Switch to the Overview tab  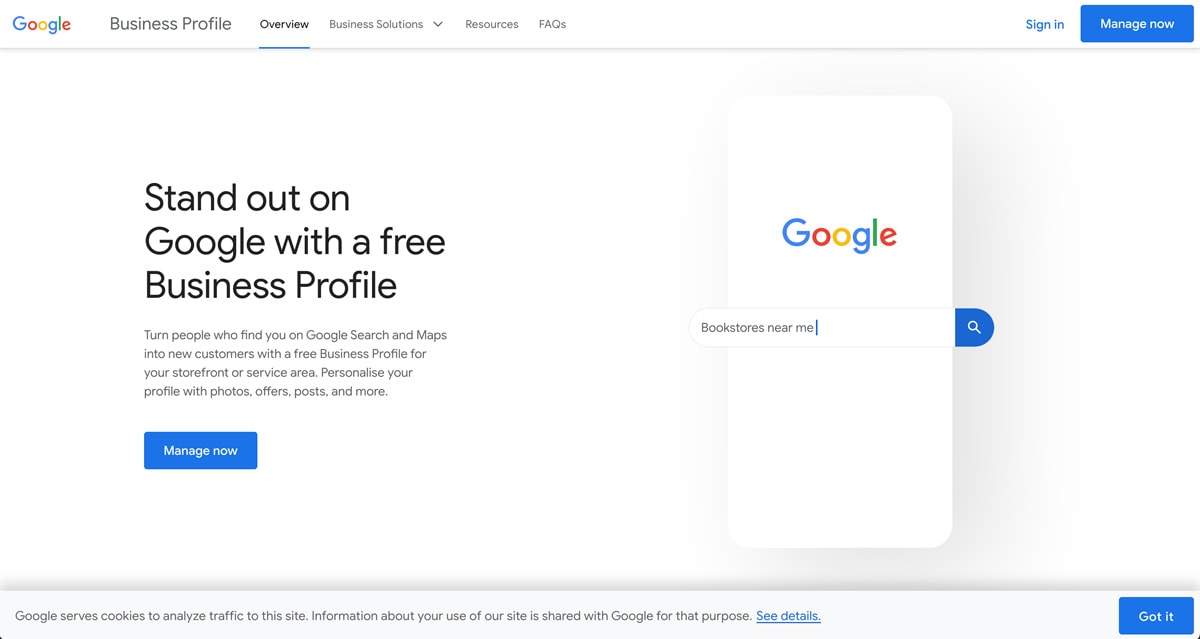click(x=284, y=24)
